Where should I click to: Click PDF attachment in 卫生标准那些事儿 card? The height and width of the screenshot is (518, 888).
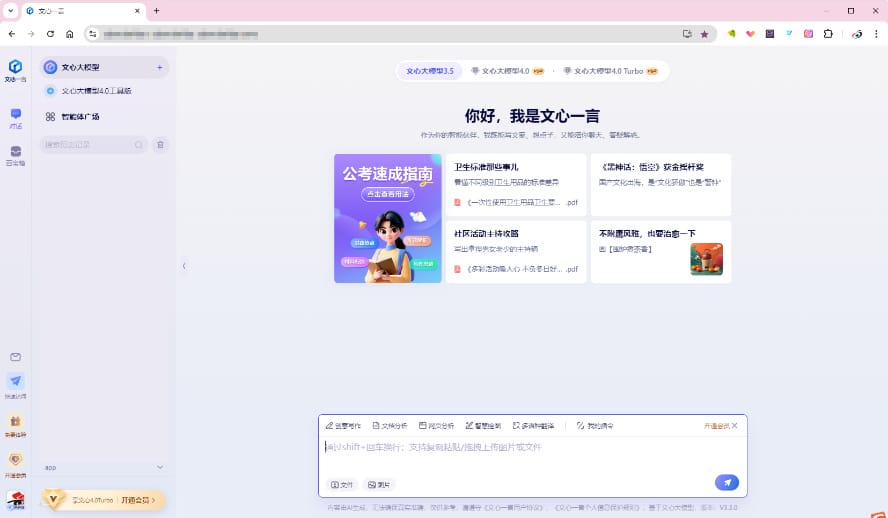(516, 202)
